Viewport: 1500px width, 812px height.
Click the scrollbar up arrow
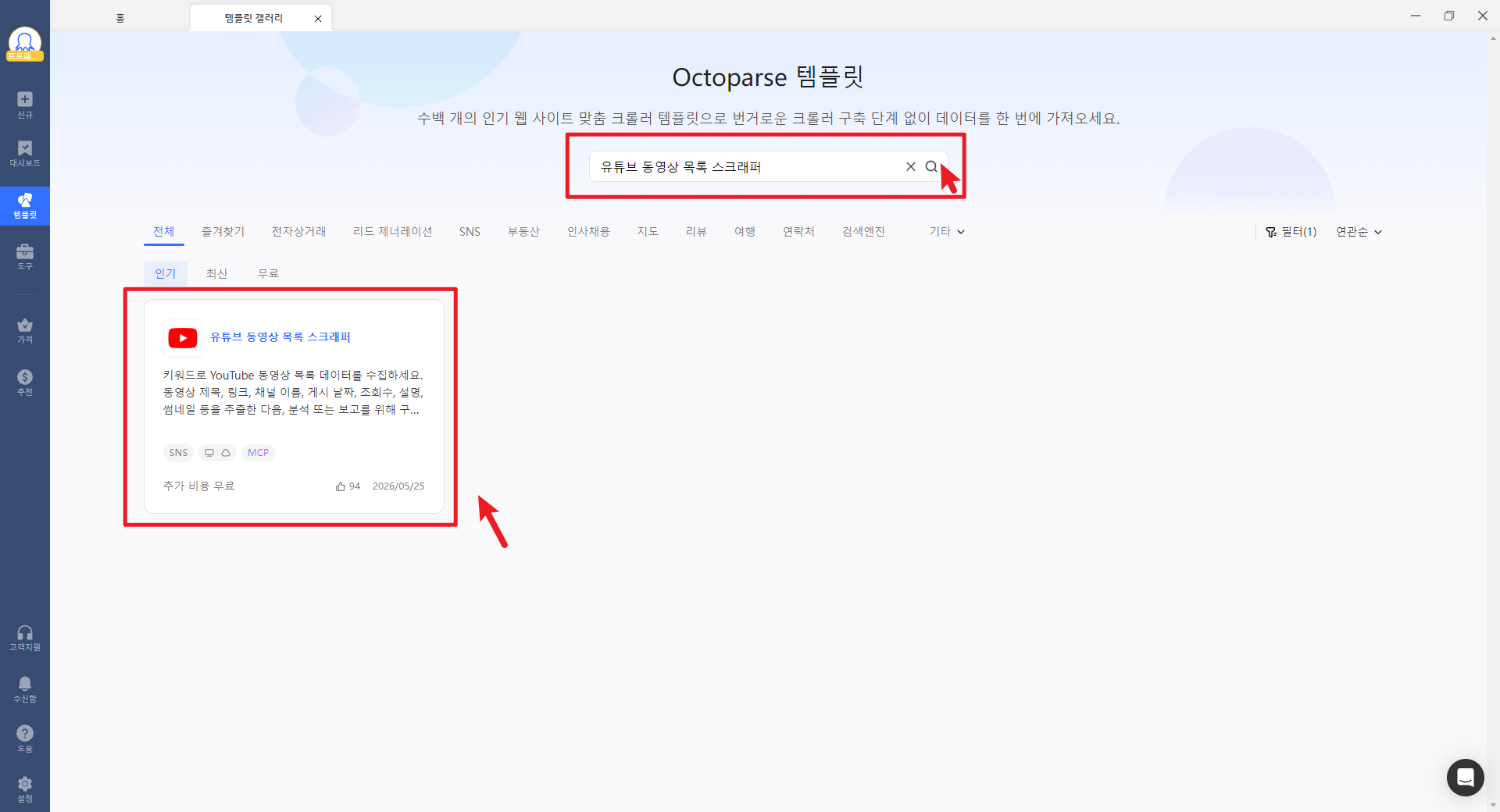1493,37
